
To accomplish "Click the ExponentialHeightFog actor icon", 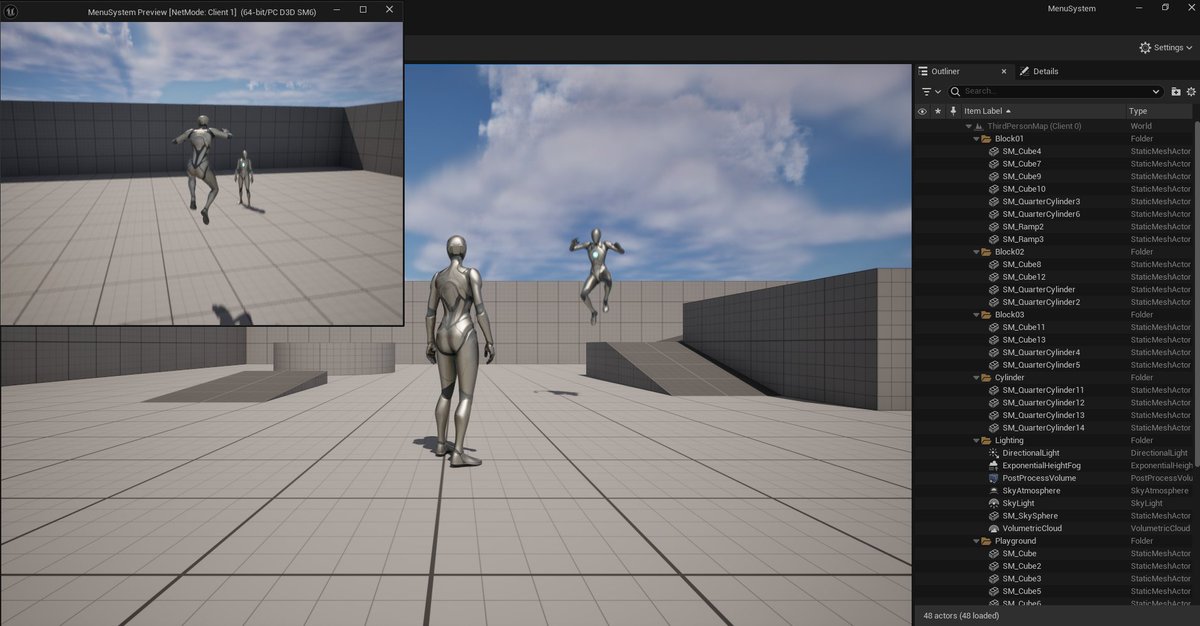I will [x=993, y=466].
